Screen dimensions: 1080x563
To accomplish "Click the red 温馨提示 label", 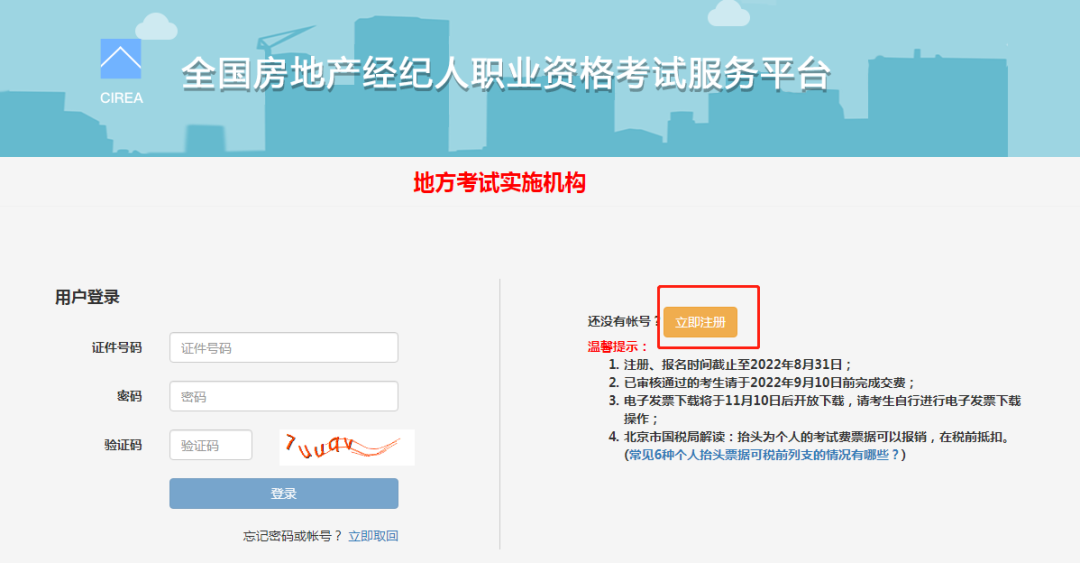I will [617, 346].
